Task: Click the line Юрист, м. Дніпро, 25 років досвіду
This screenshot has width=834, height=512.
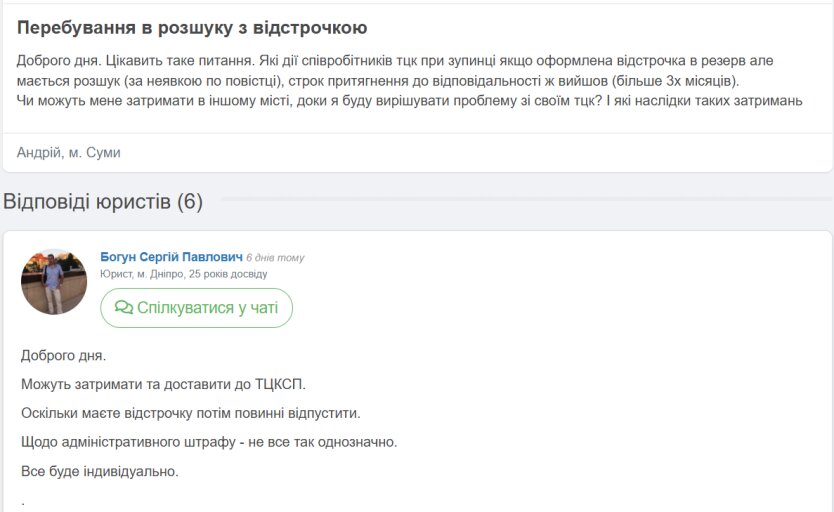Action: click(x=184, y=274)
